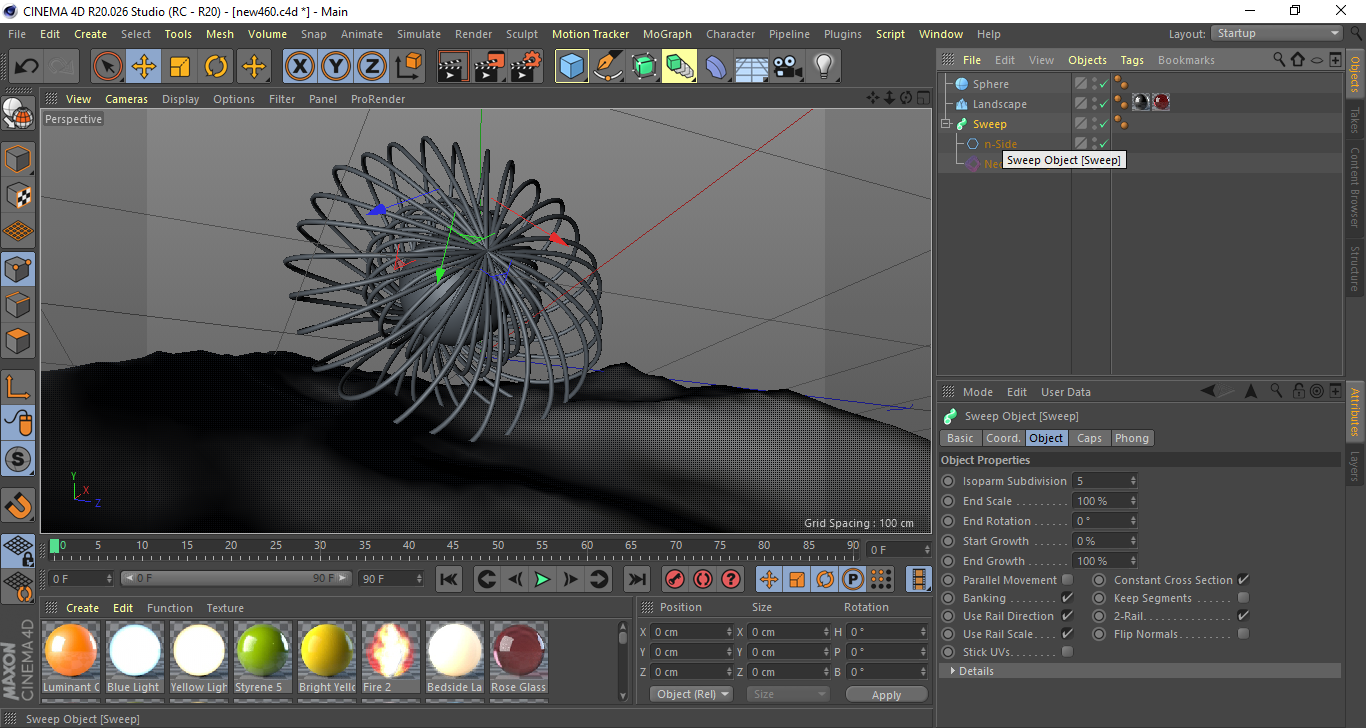Open the Size mode dropdown
This screenshot has height=728, width=1366.
(789, 694)
